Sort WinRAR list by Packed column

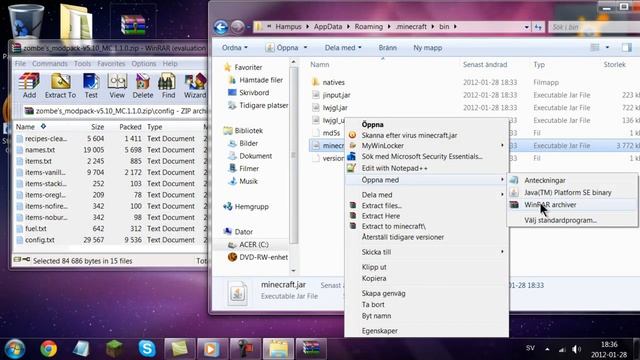(x=130, y=127)
